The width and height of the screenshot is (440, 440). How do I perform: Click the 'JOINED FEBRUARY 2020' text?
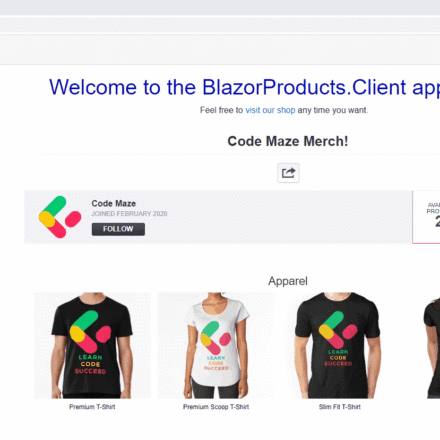click(129, 214)
